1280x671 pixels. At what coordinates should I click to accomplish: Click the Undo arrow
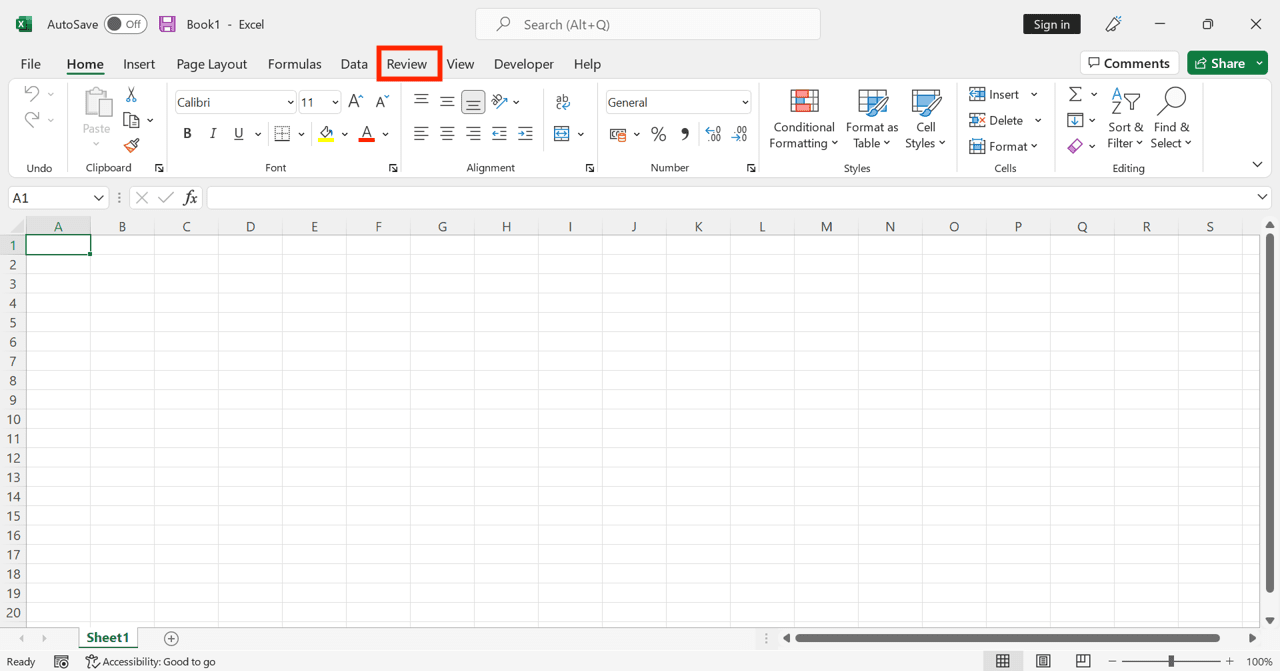pyautogui.click(x=31, y=93)
